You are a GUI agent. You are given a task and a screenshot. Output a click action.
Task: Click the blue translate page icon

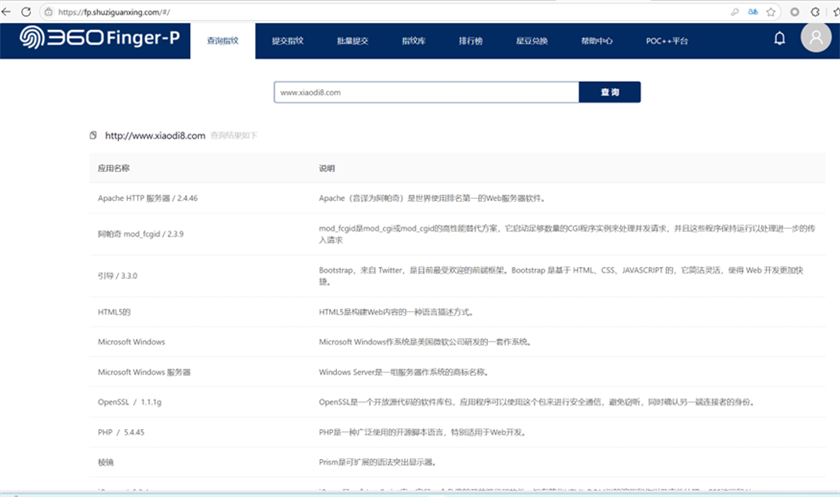753,12
